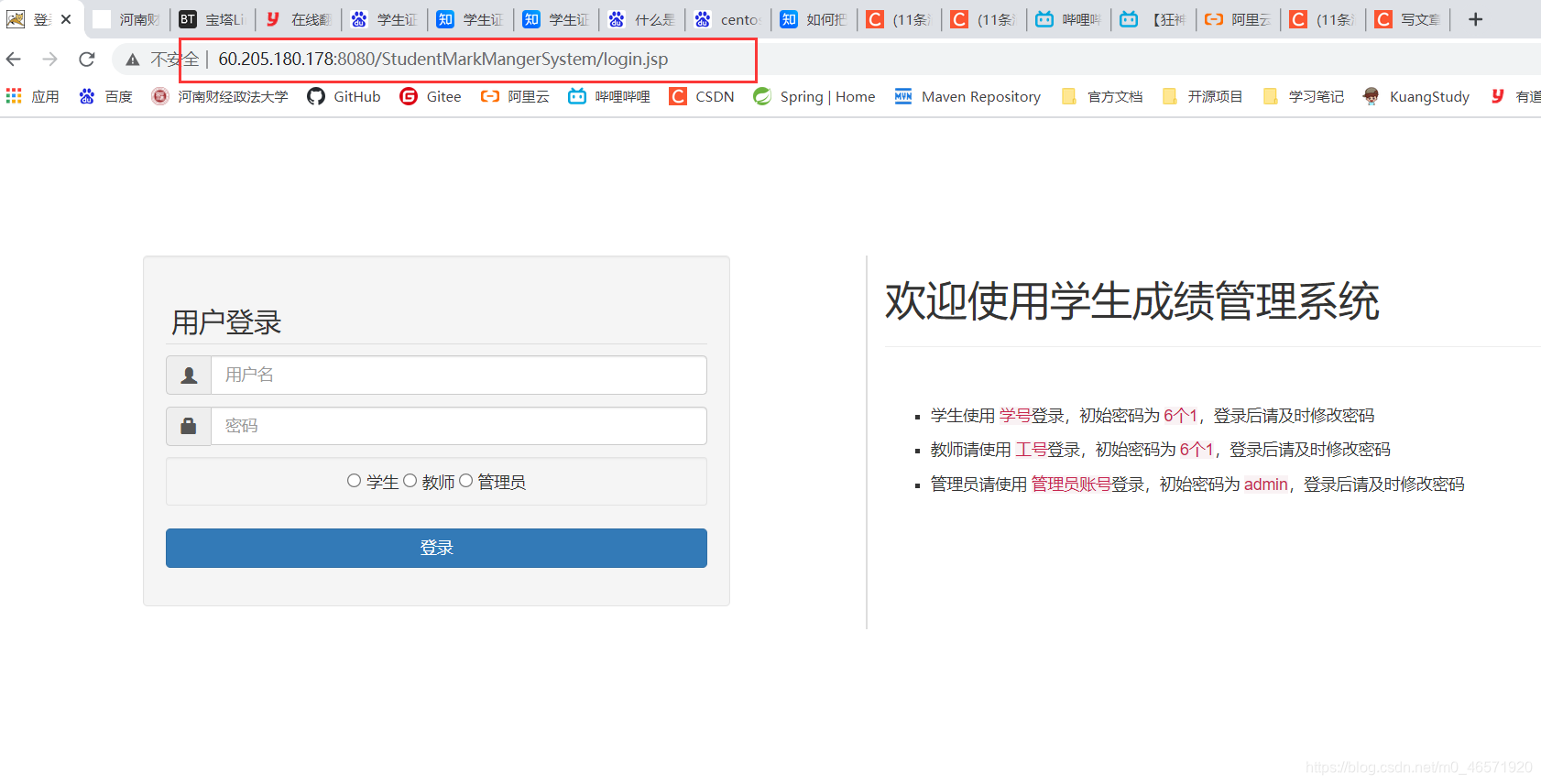Close the active login tab
1541x784 pixels.
tap(66, 19)
